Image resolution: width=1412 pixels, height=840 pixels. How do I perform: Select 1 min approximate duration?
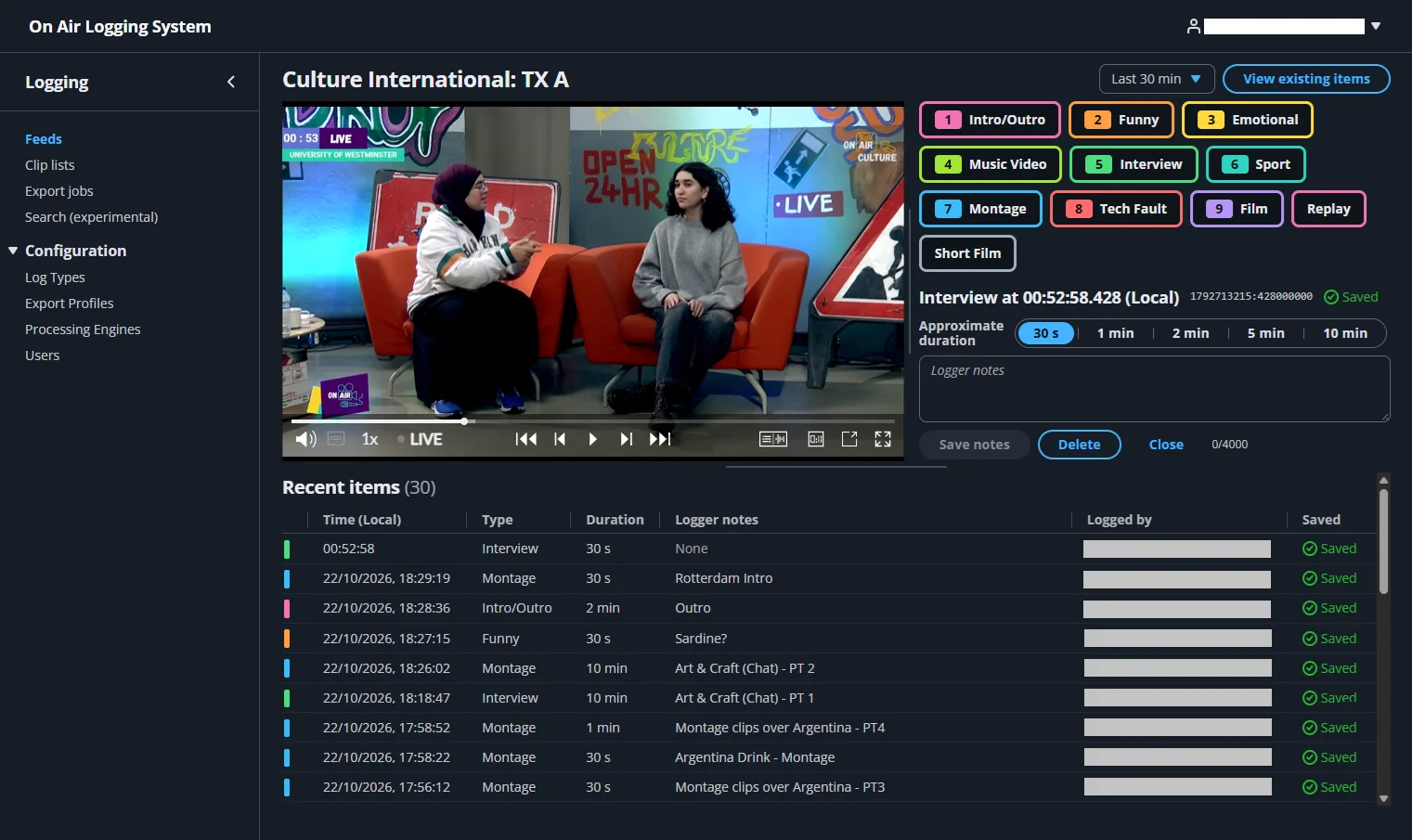click(1115, 333)
